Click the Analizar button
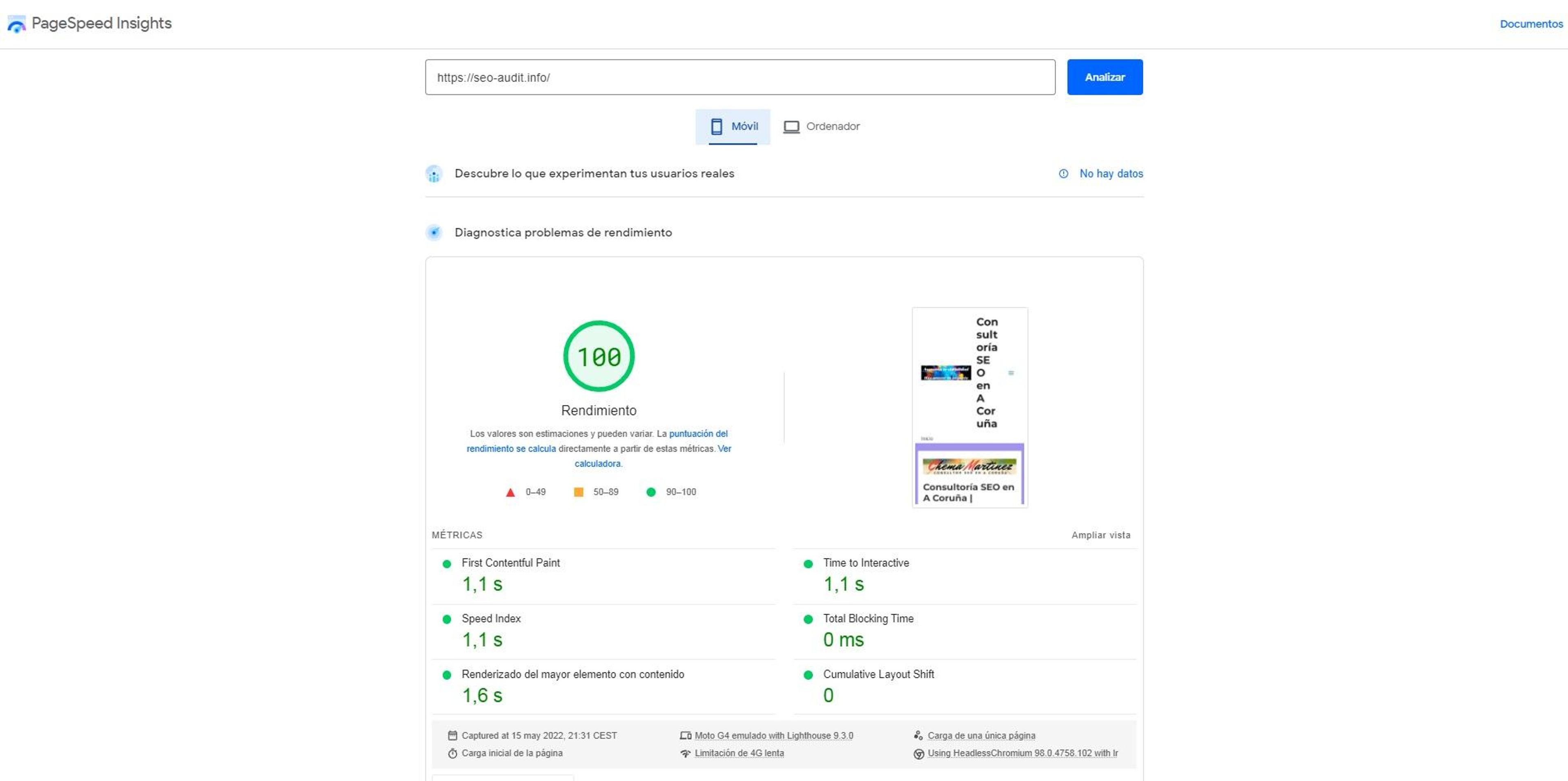This screenshot has height=781, width=1568. point(1105,77)
